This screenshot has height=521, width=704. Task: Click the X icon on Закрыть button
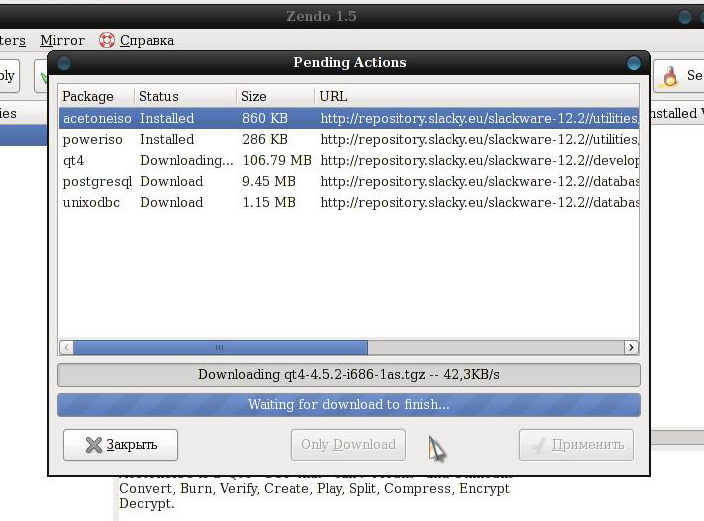coord(93,445)
